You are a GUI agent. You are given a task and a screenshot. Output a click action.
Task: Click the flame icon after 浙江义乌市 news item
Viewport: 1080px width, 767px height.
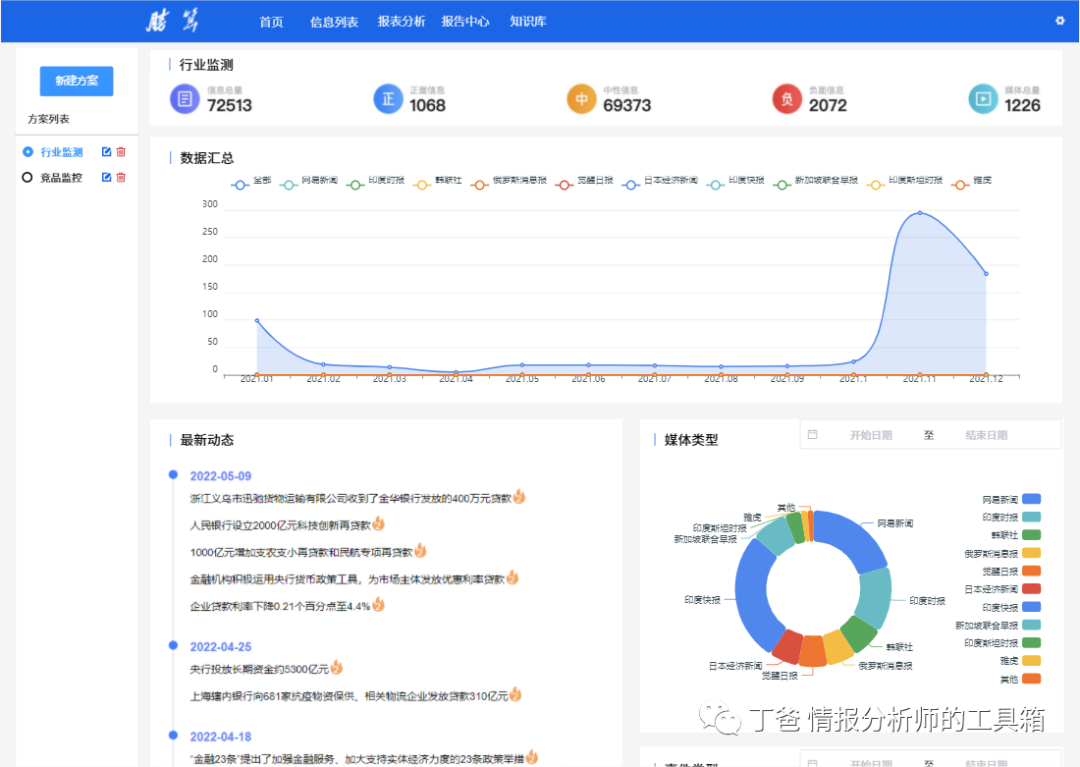point(519,496)
